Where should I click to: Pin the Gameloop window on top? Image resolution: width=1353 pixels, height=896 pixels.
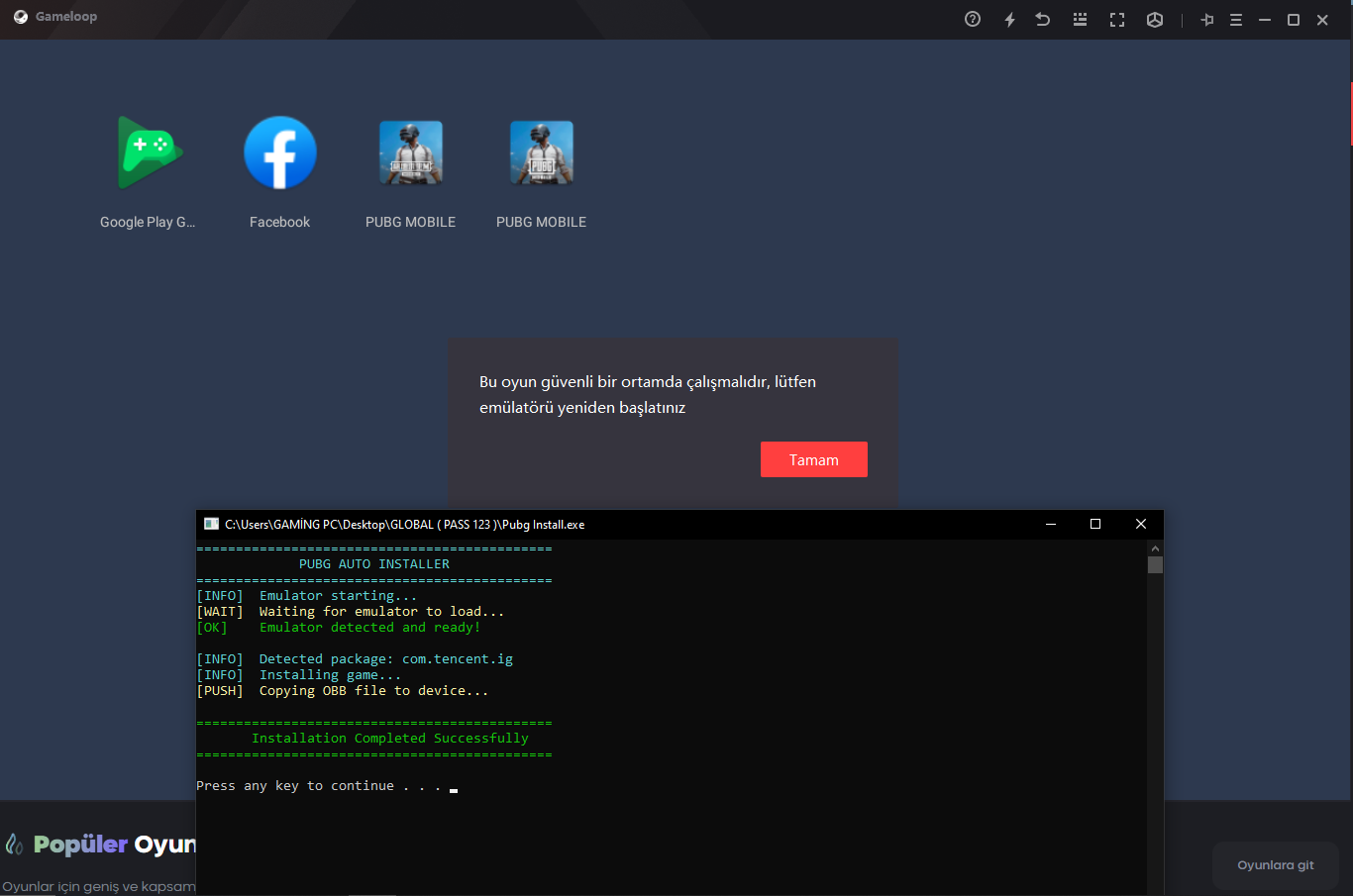tap(1207, 20)
